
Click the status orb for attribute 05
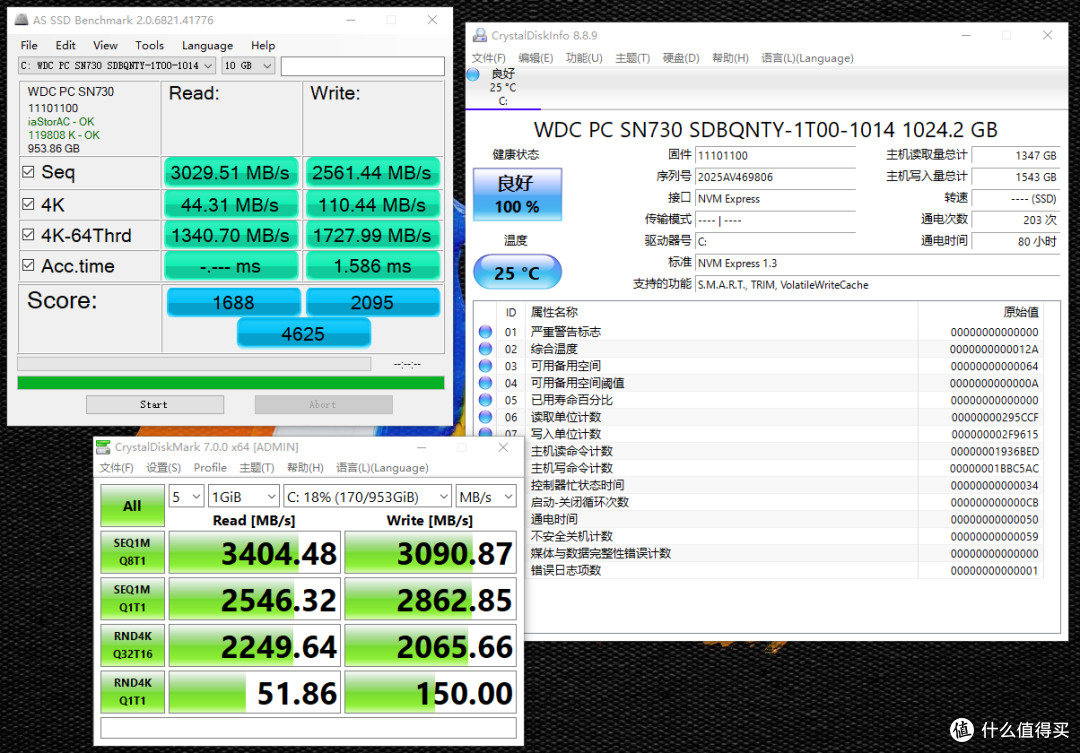(x=486, y=400)
